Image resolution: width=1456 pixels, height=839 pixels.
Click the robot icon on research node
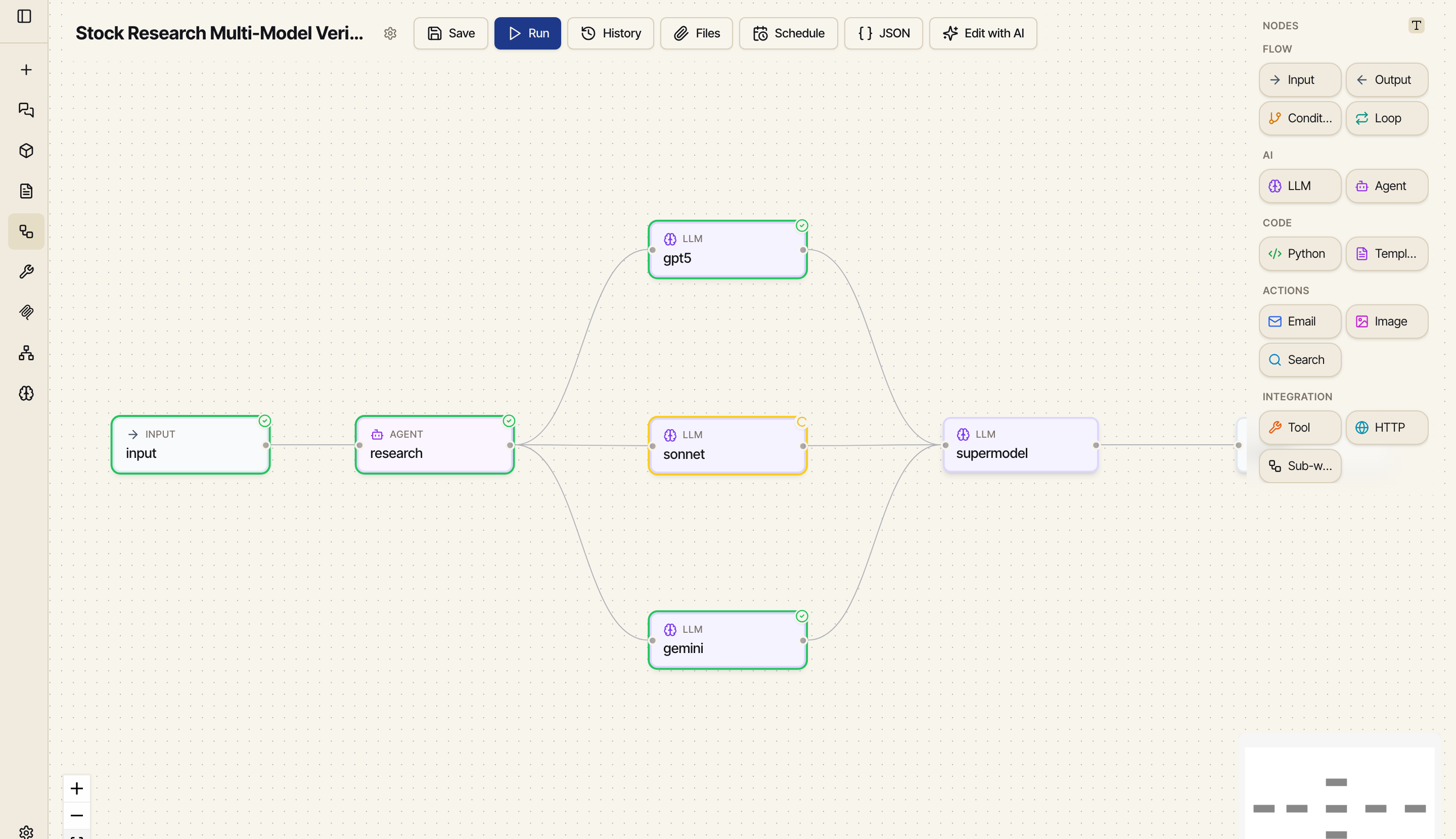(377, 435)
